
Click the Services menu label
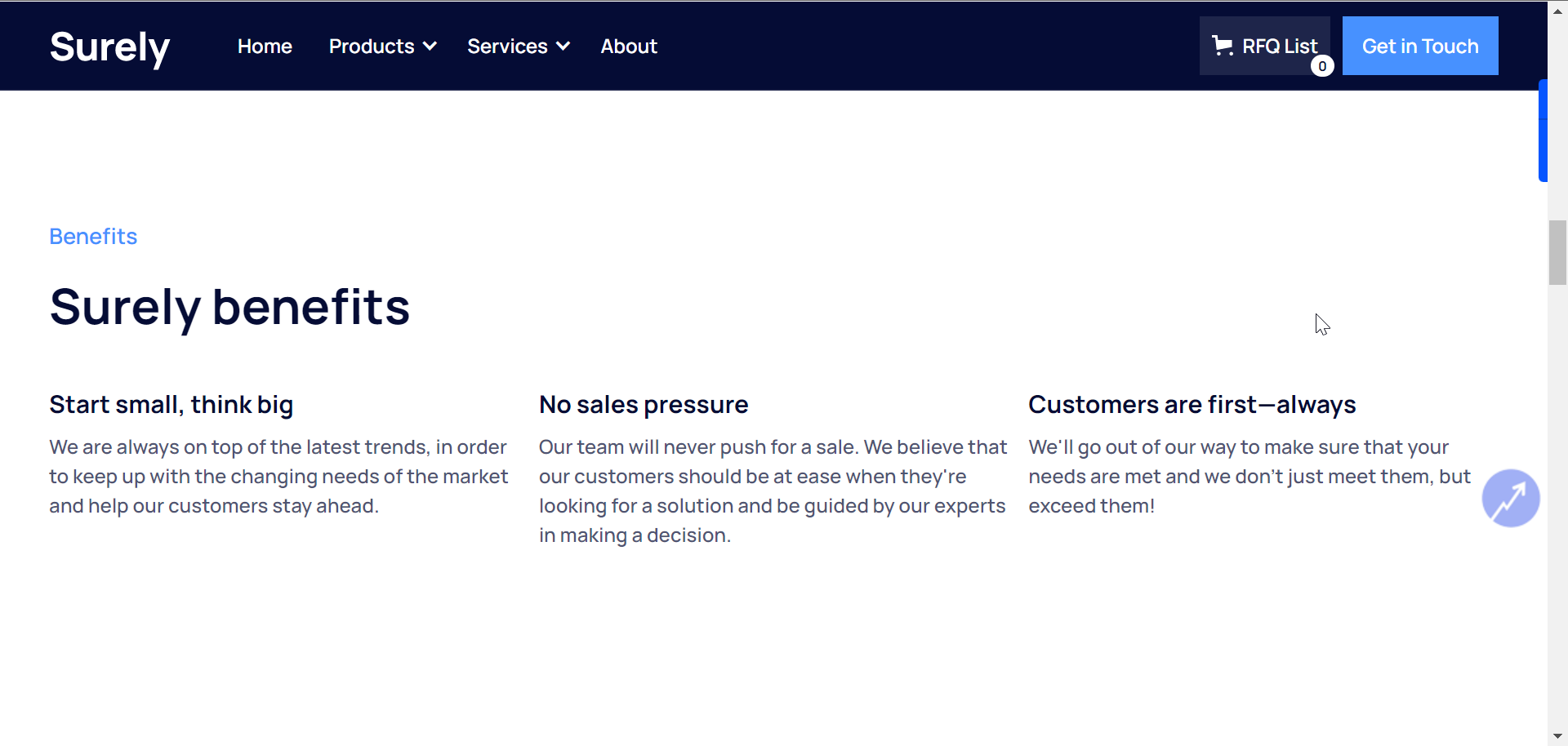click(x=507, y=47)
